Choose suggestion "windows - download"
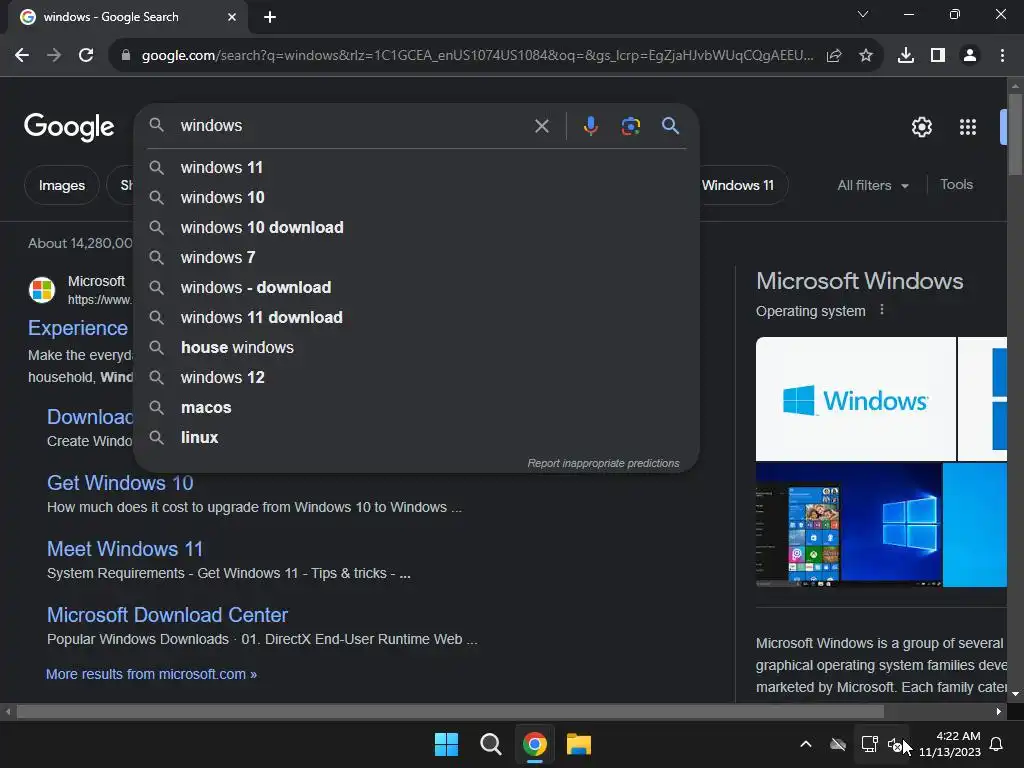The height and width of the screenshot is (768, 1024). click(x=417, y=288)
